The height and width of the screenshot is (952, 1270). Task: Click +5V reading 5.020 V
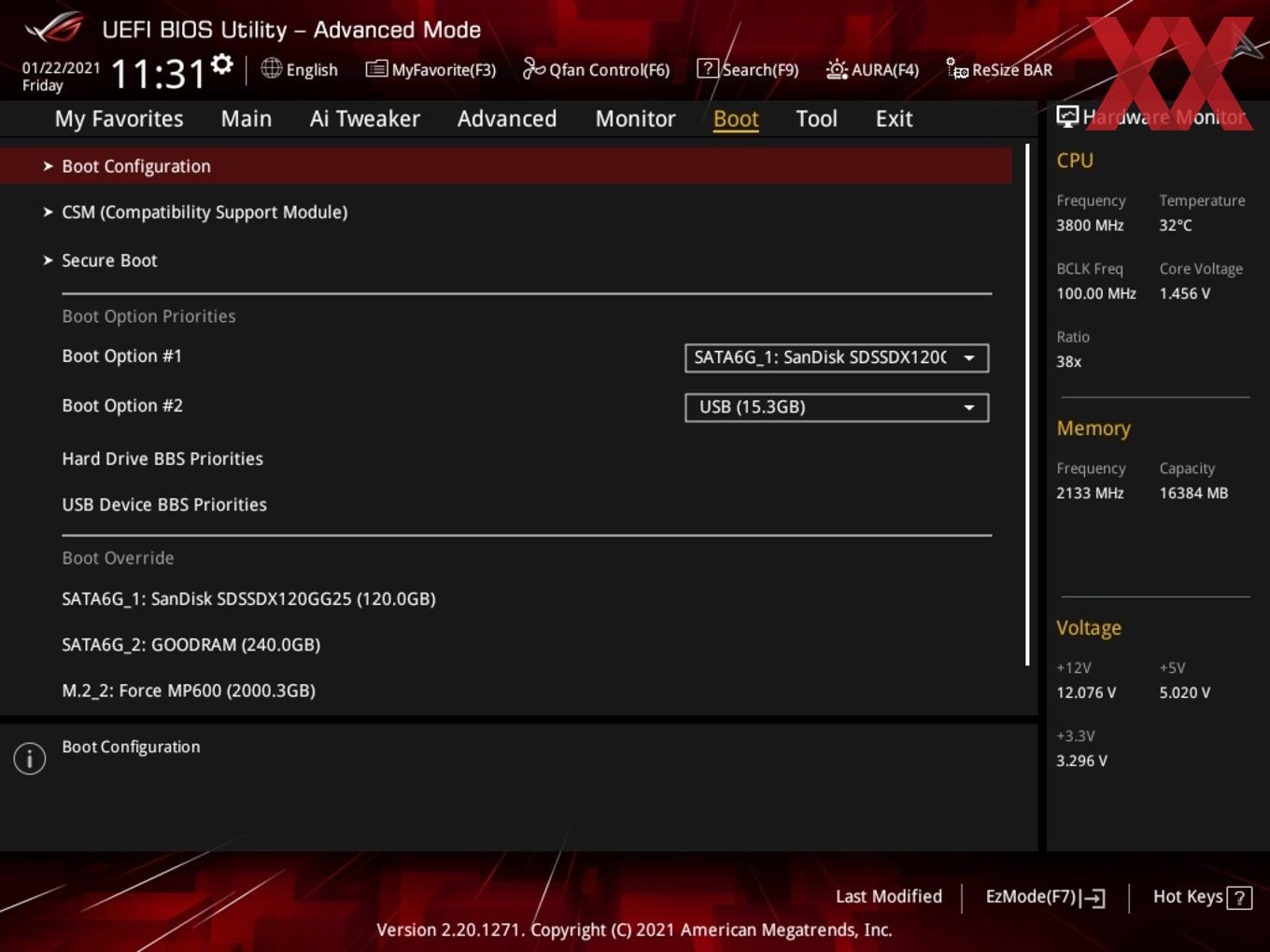click(1184, 693)
